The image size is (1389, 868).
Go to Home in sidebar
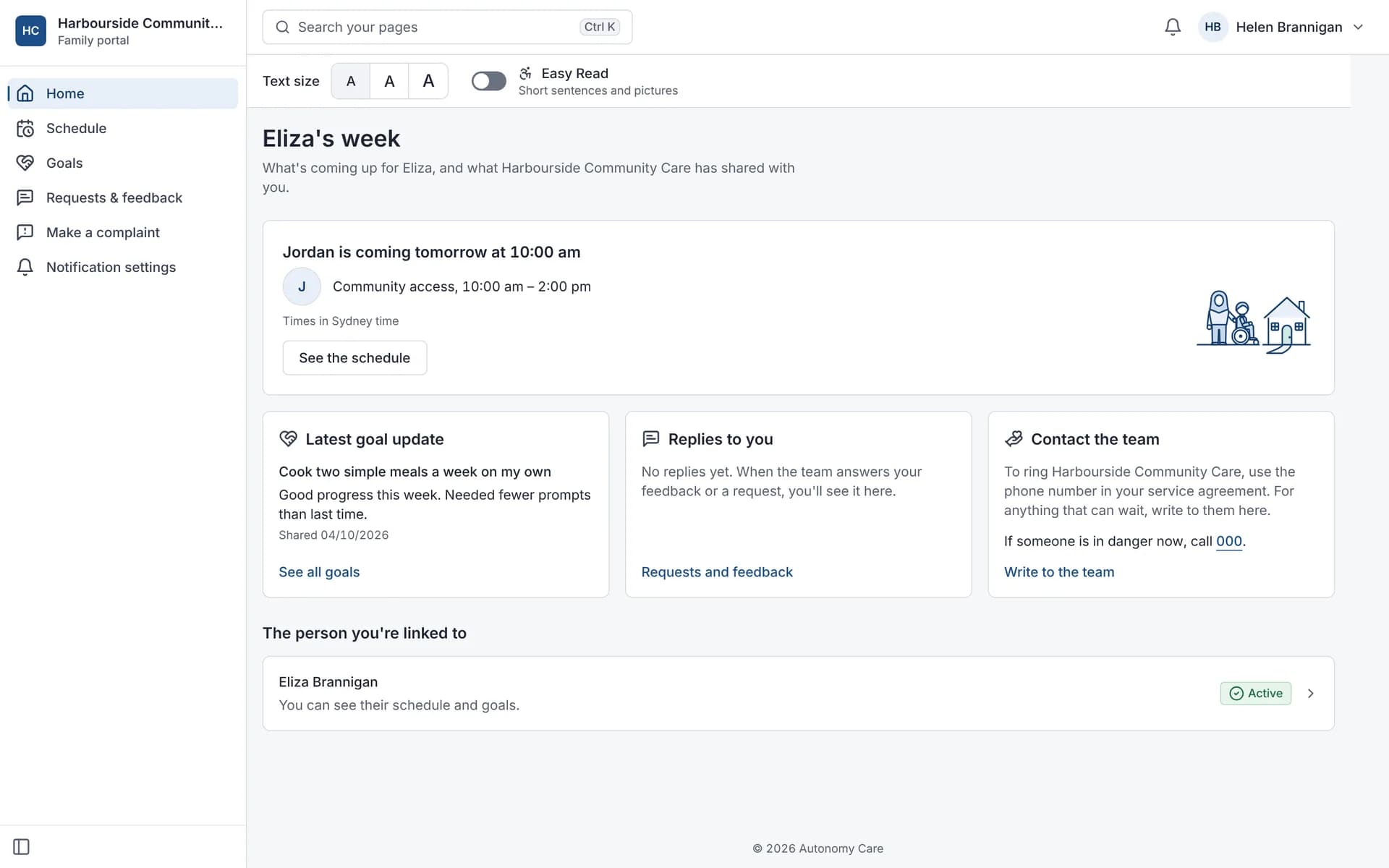123,93
